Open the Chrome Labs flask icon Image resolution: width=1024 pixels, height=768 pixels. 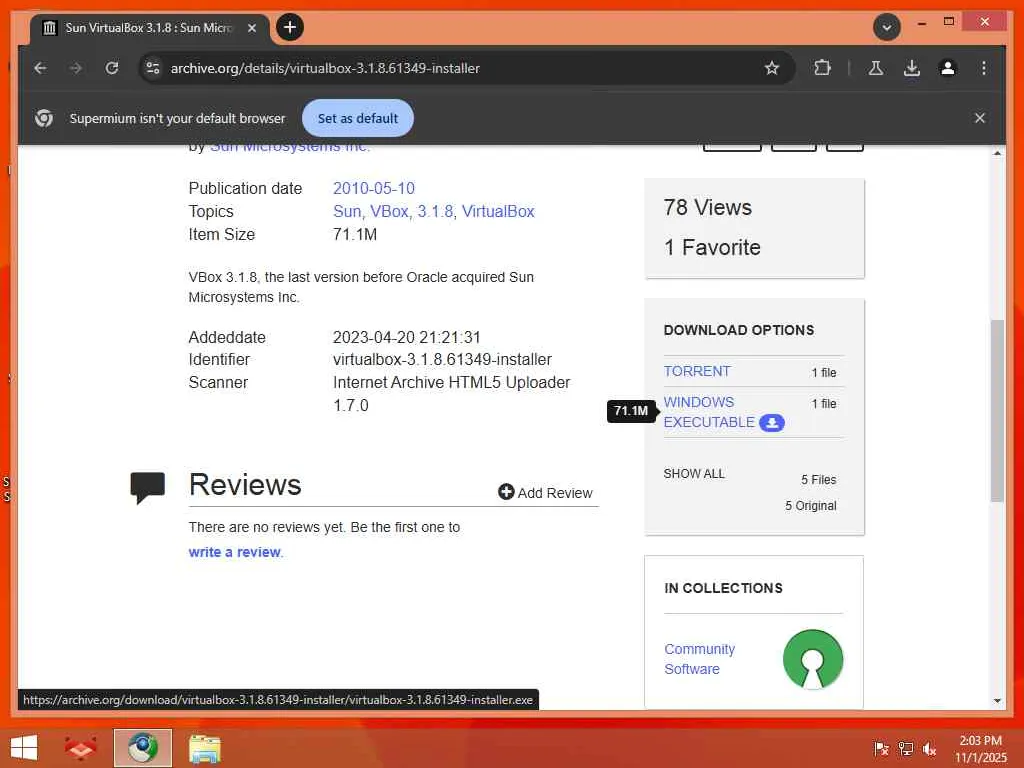tap(876, 68)
